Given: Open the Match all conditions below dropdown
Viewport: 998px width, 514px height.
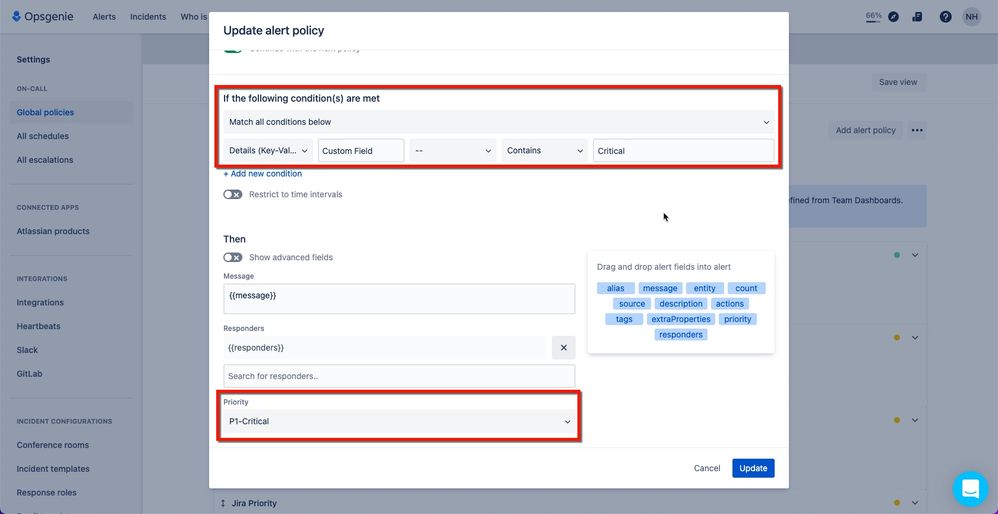Looking at the screenshot, I should pos(499,122).
